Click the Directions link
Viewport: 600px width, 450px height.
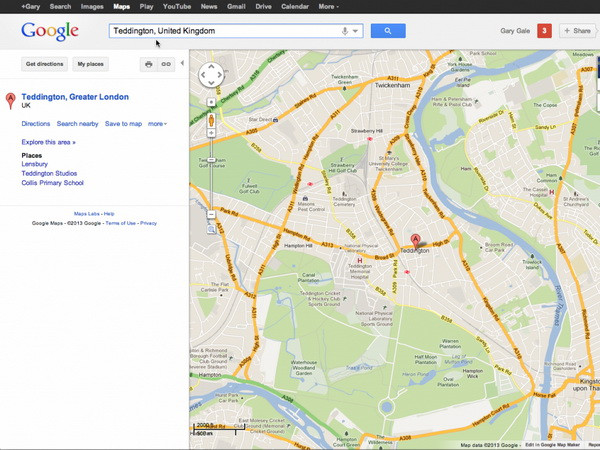[x=36, y=124]
